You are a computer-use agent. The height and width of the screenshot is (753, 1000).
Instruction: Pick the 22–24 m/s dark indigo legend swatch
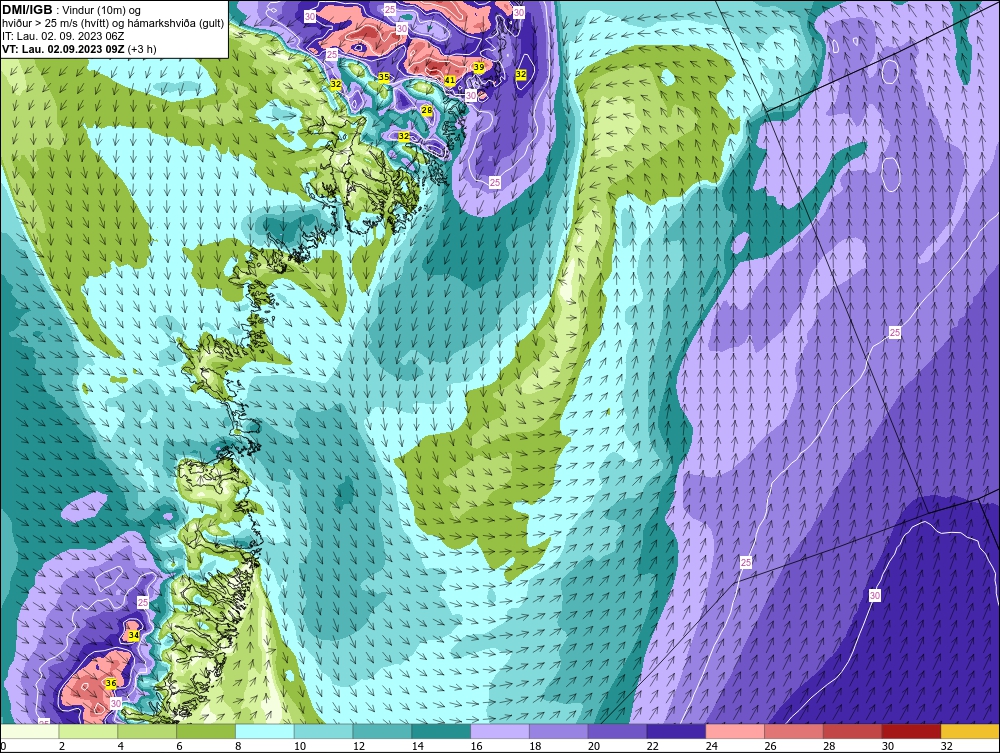(x=676, y=731)
